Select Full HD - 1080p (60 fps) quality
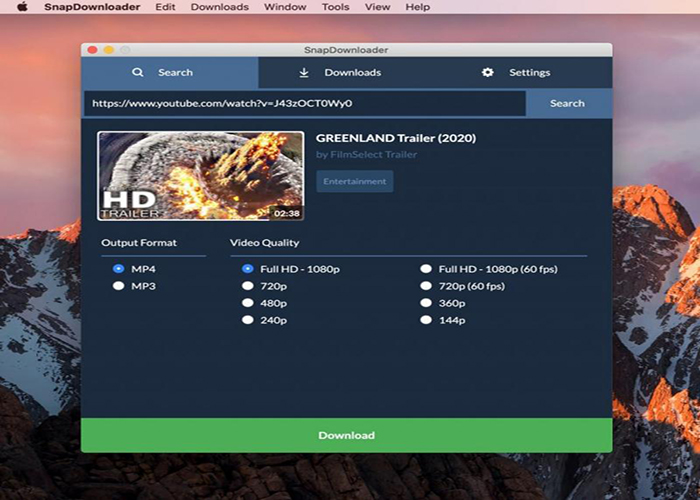 click(426, 269)
